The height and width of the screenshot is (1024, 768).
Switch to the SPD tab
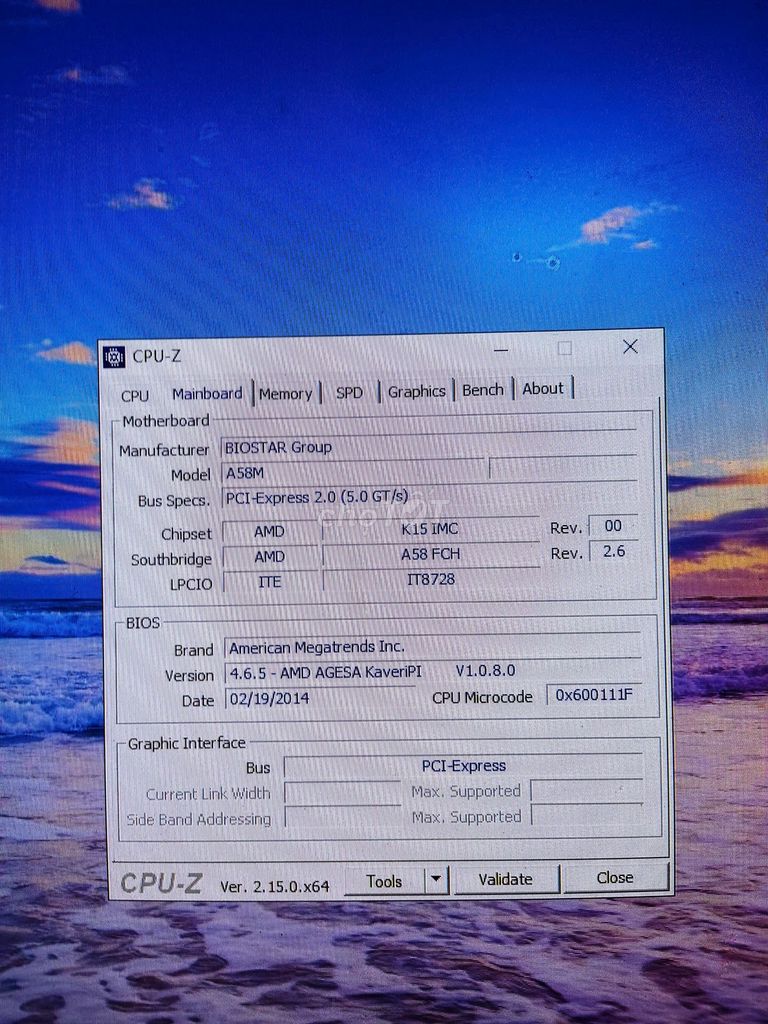(x=349, y=392)
